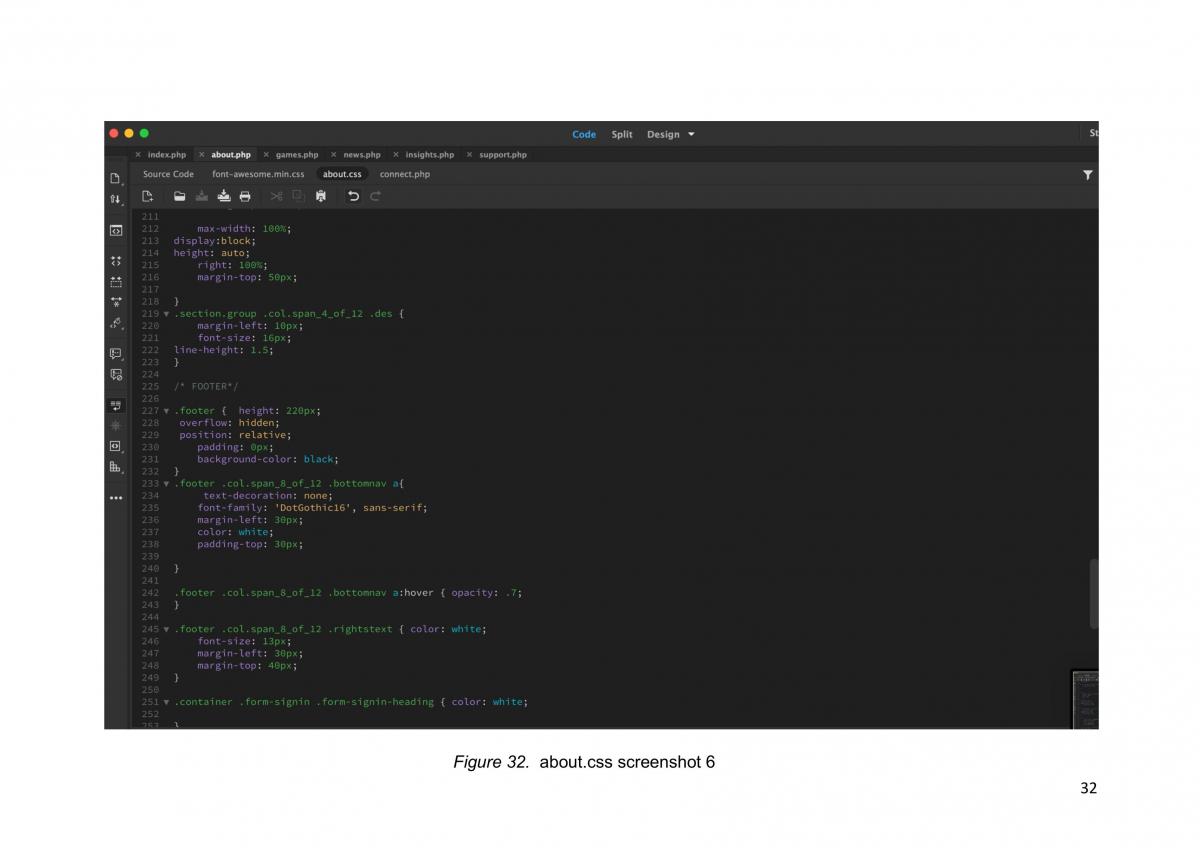Click the Format Source Code brush icon
Screen dimensions: 1200x848
(116, 323)
